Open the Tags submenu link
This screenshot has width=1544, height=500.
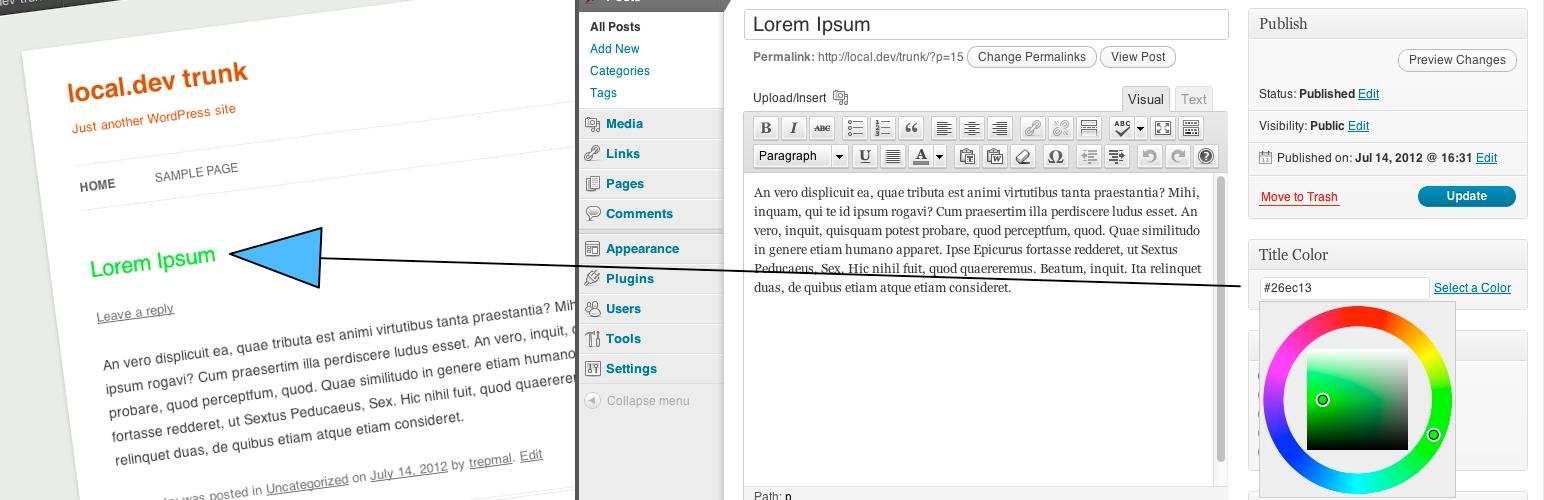pos(603,93)
